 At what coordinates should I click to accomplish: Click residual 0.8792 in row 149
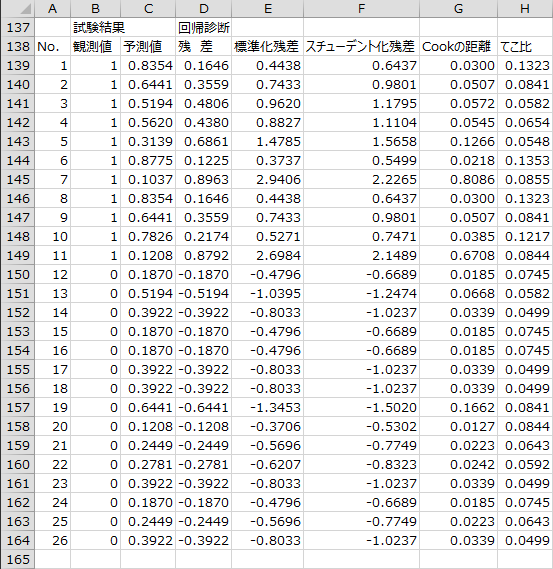click(x=204, y=255)
